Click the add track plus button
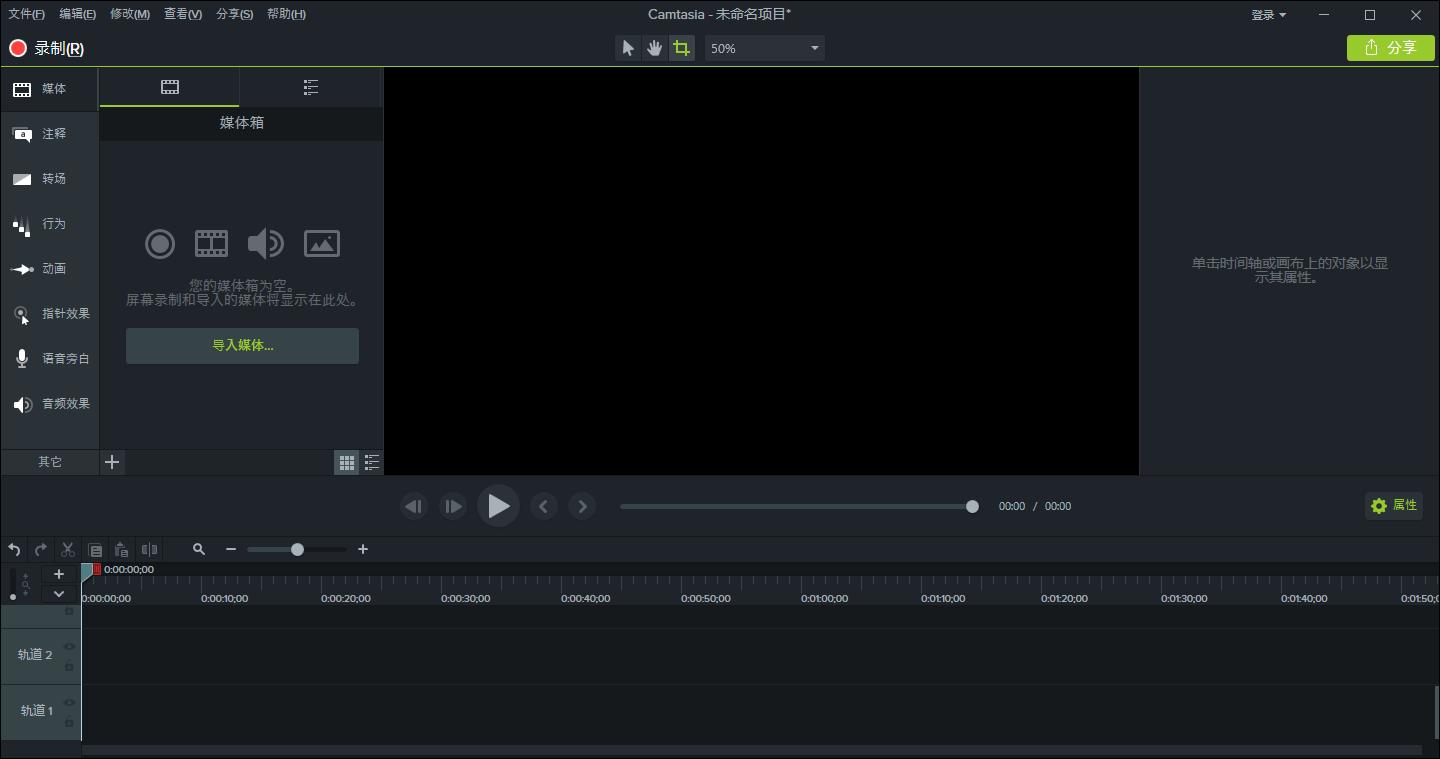Viewport: 1440px width, 759px height. (x=59, y=574)
